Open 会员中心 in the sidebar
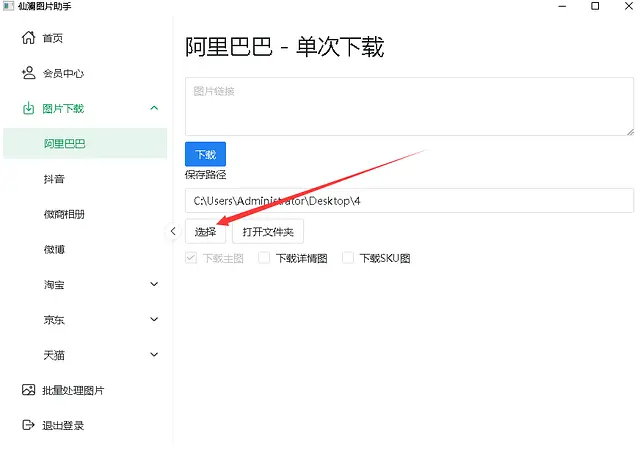640x474 pixels. click(63, 73)
